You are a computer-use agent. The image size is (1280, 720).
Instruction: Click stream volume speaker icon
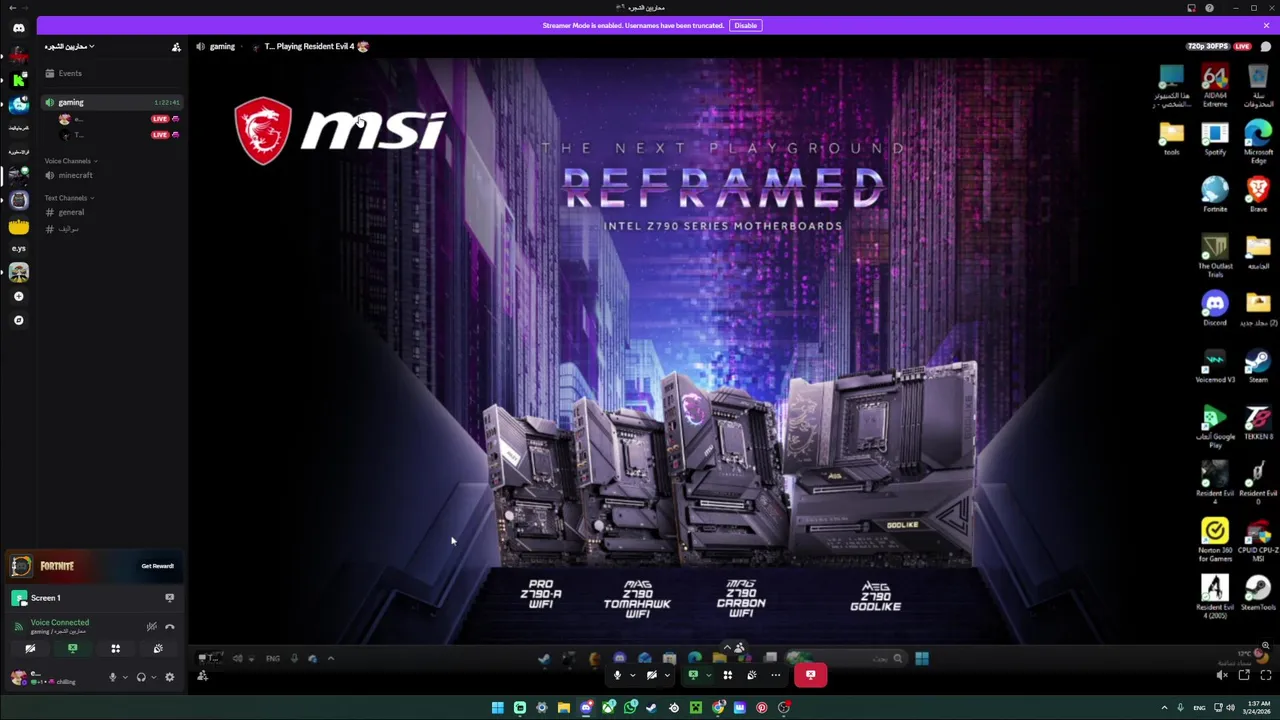point(1222,675)
